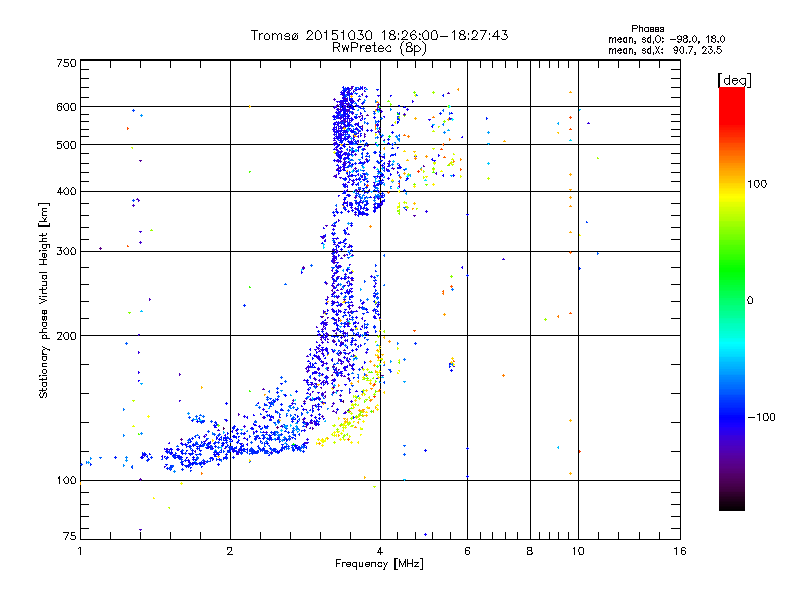Click the colorbar tick label '0'
This screenshot has width=800, height=600.
(750, 301)
